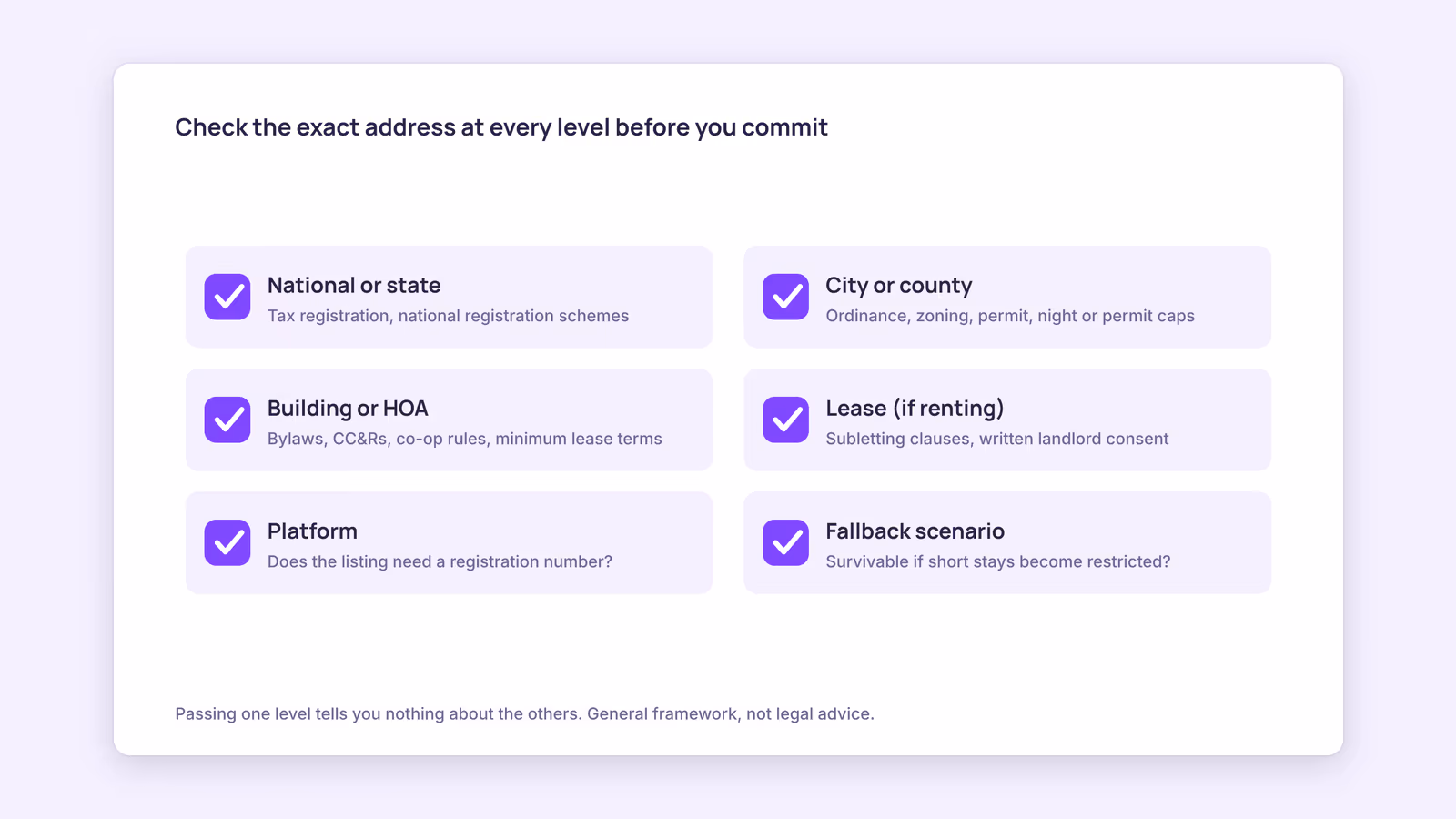Viewport: 1456px width, 819px height.
Task: Toggle the Building or HOA checkbox
Action: point(227,420)
